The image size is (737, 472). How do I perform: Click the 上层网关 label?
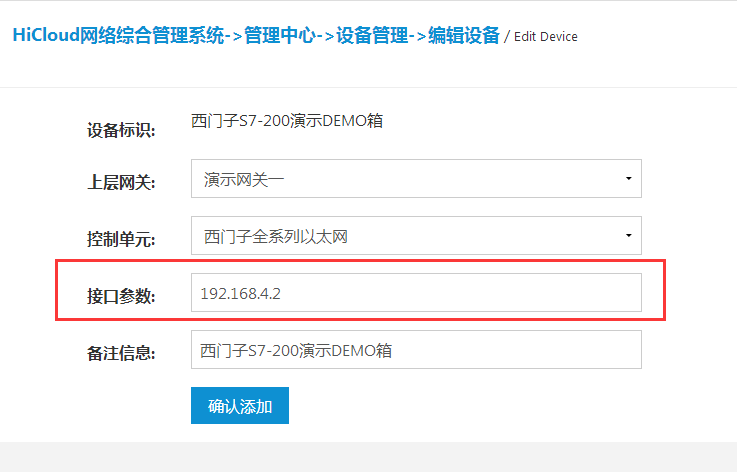tap(120, 183)
